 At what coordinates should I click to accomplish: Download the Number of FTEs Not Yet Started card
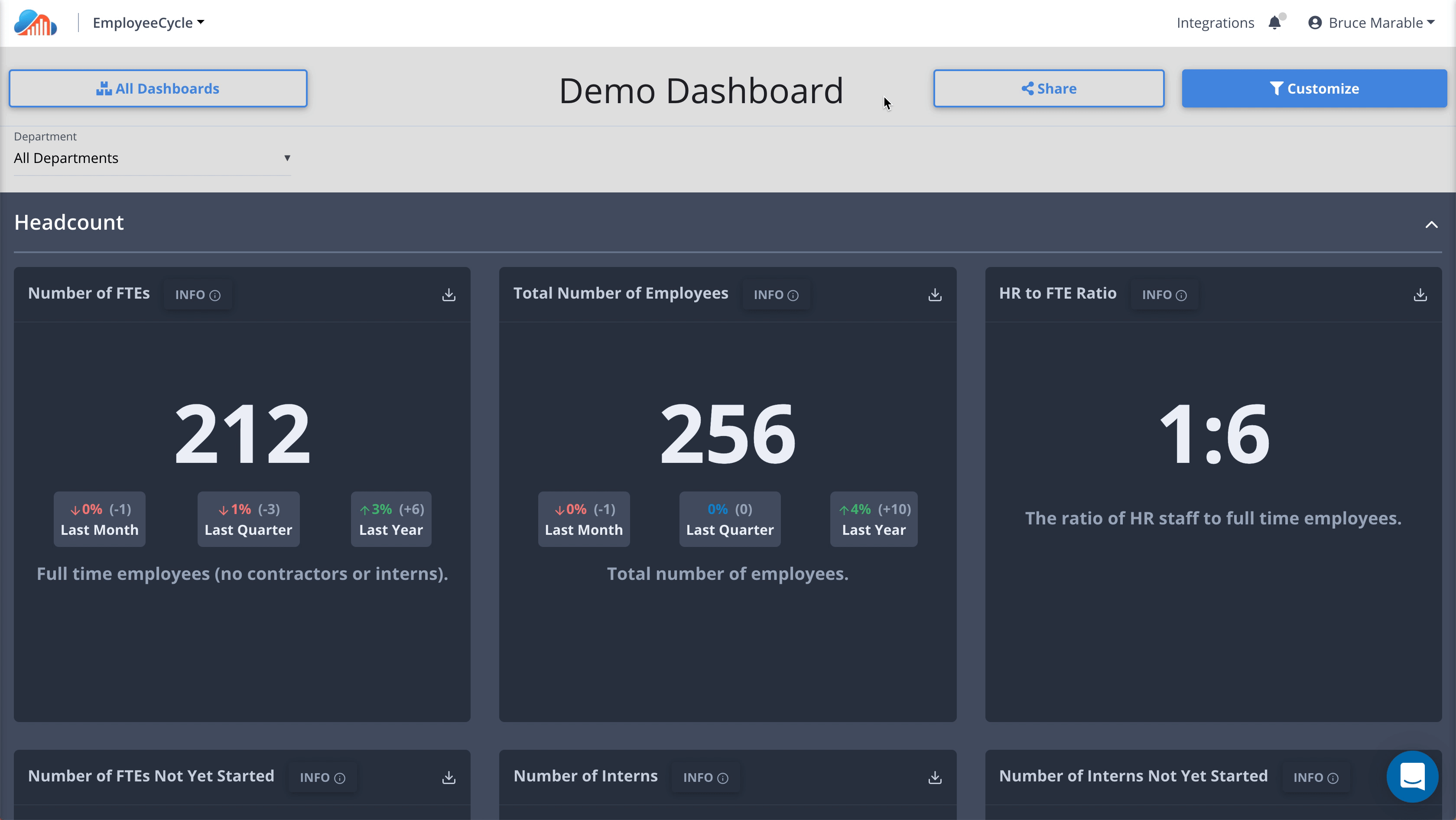tap(449, 778)
